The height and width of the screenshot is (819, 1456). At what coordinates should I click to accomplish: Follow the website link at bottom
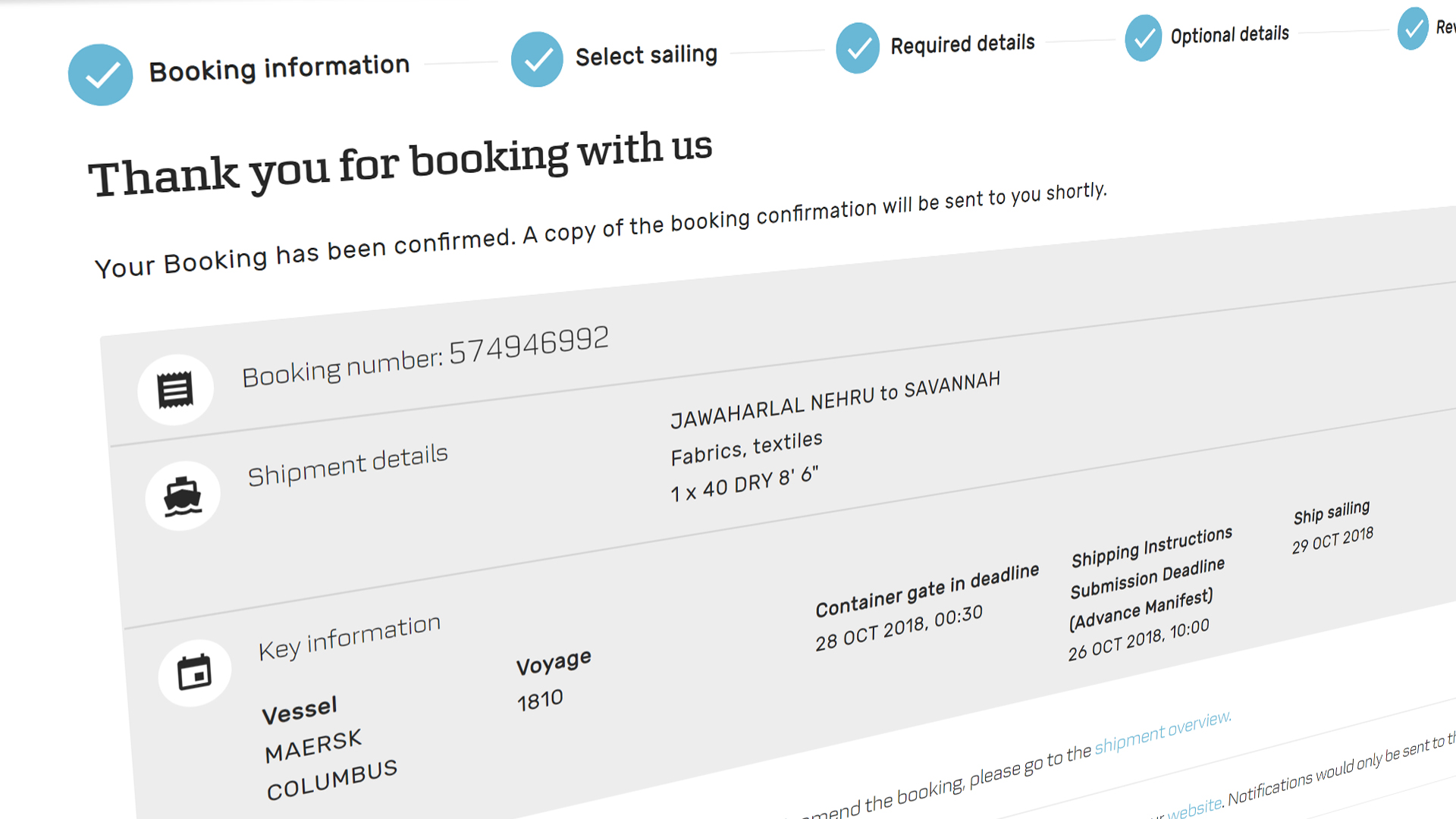[x=1194, y=808]
